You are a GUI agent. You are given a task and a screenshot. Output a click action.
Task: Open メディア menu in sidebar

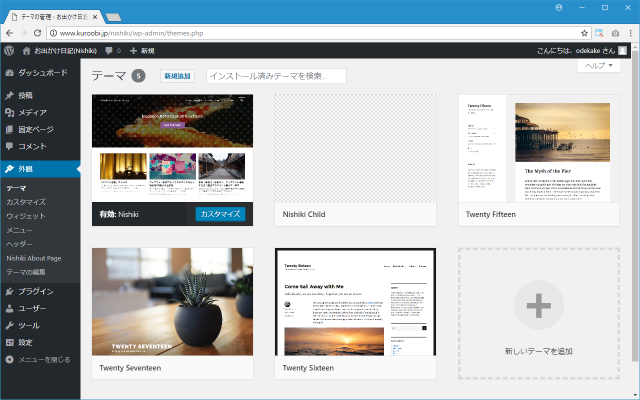pyautogui.click(x=40, y=113)
